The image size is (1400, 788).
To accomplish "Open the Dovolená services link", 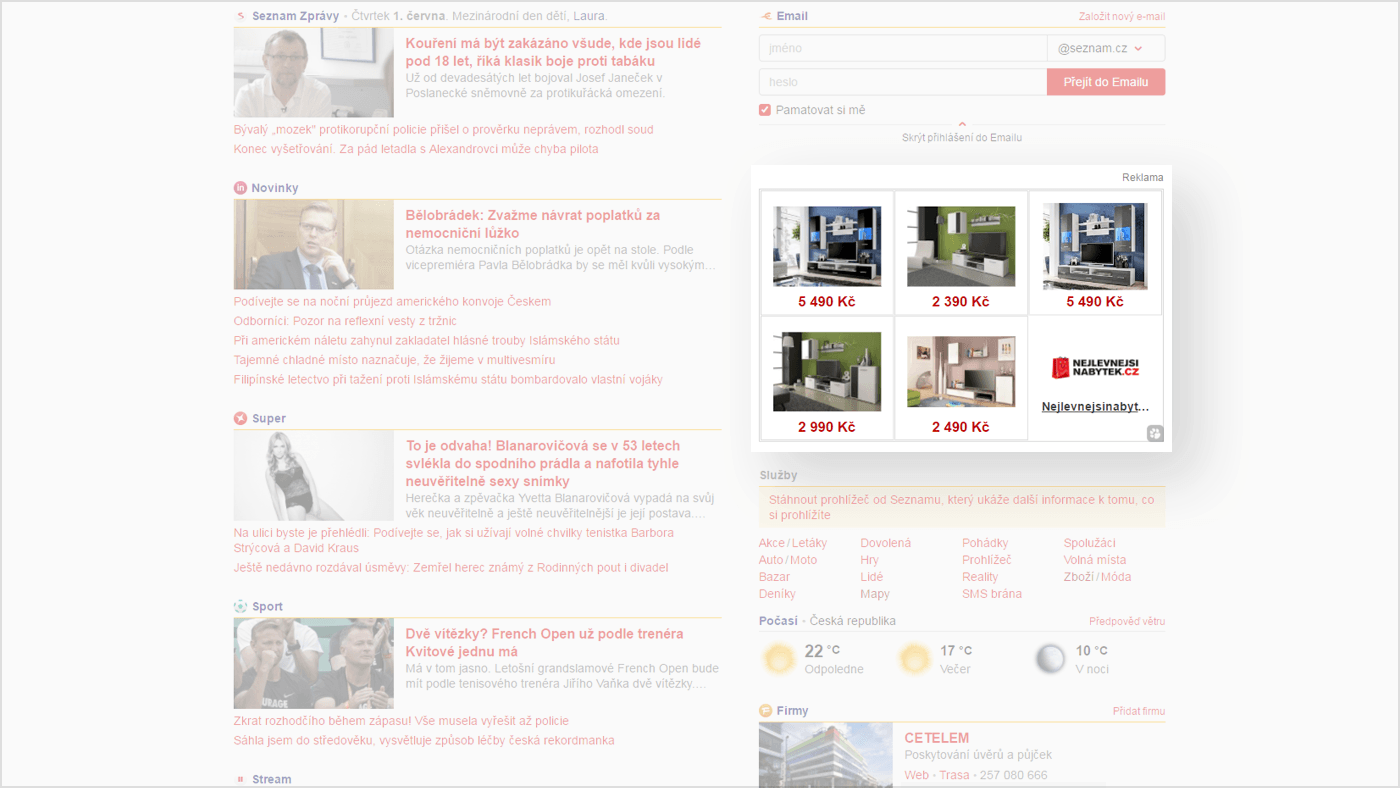I will pyautogui.click(x=886, y=543).
